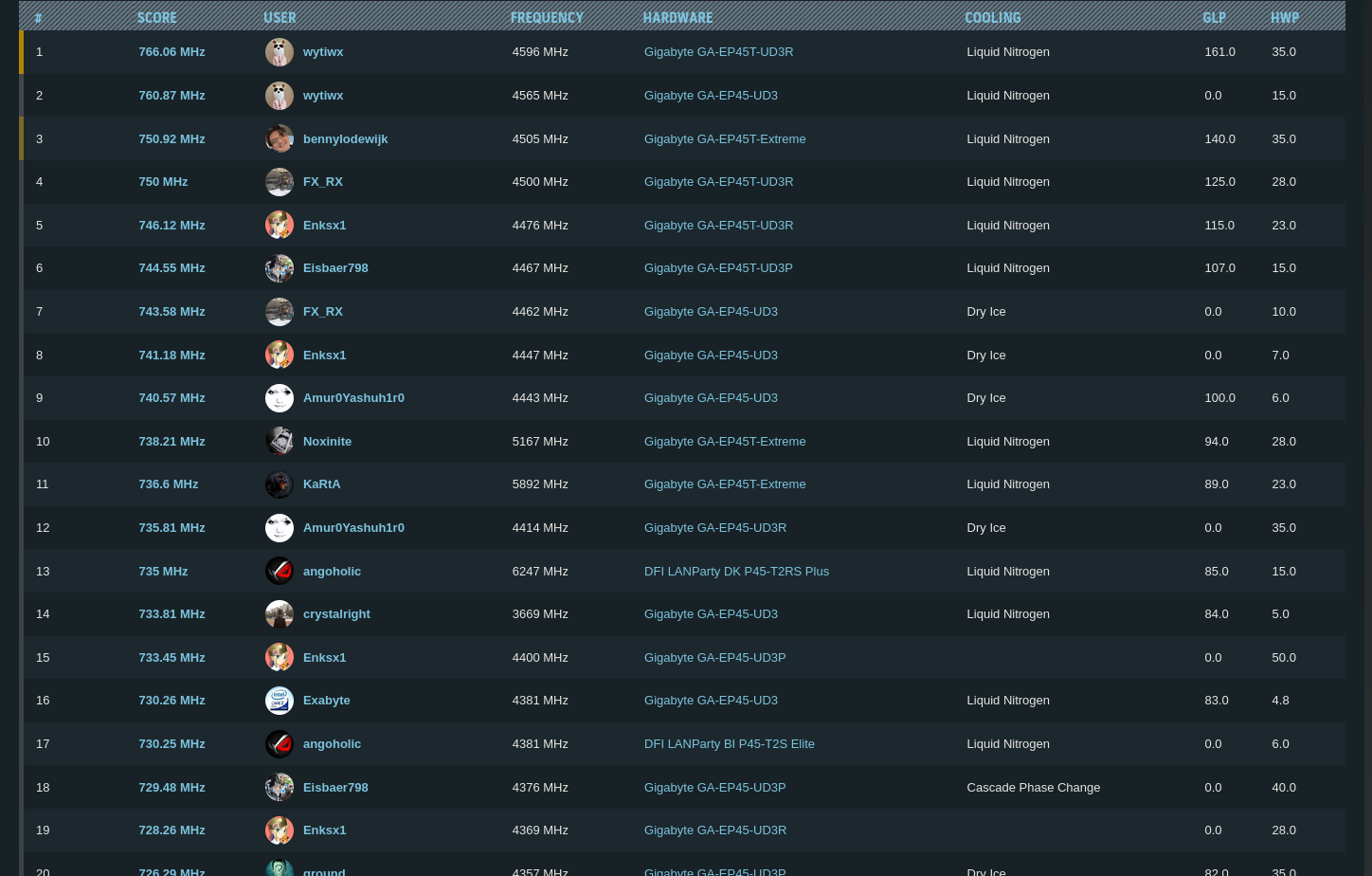Viewport: 1372px width, 876px height.
Task: Open DFI LANParty DK P45-T2RS Plus link
Action: [736, 572]
